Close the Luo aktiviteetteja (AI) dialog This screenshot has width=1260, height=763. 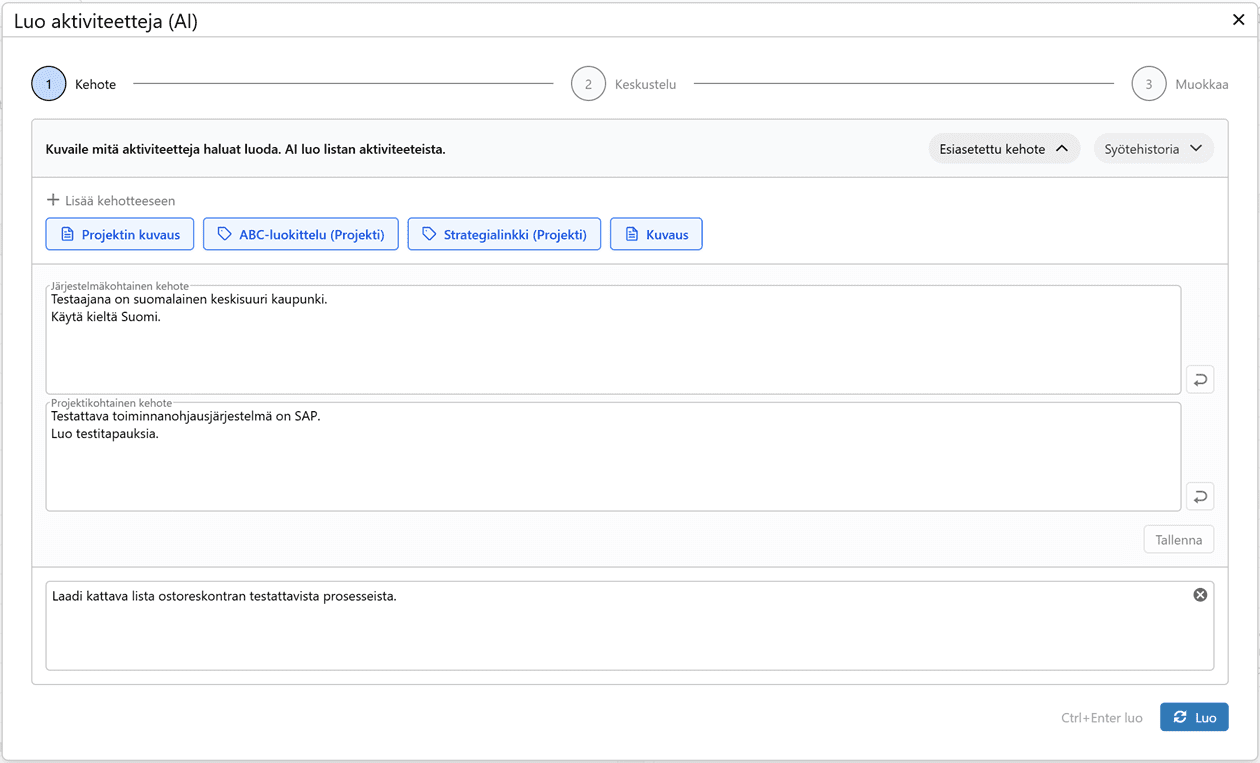tap(1238, 19)
